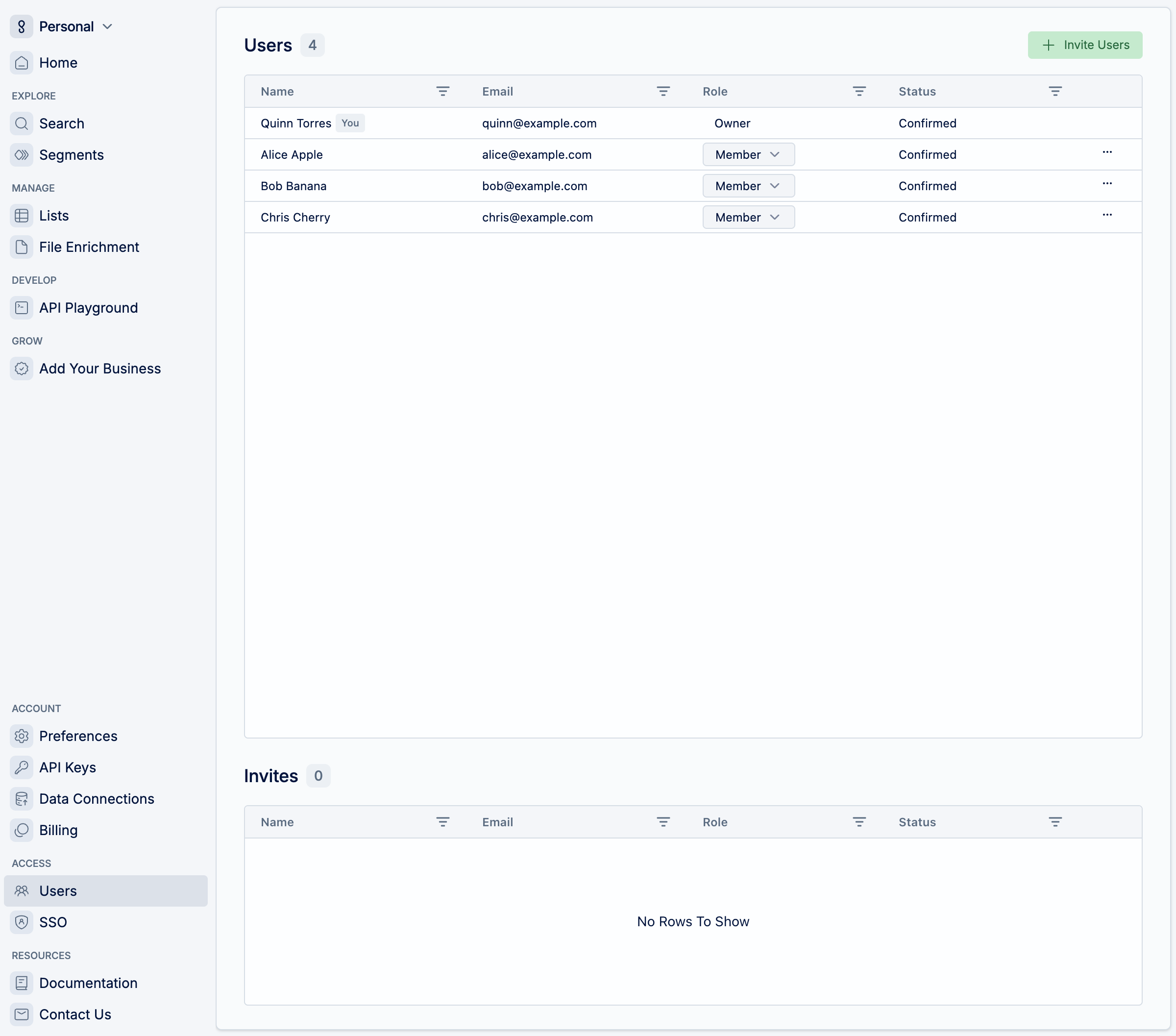Go to API Keys in sidebar
Image resolution: width=1176 pixels, height=1036 pixels.
coord(67,767)
